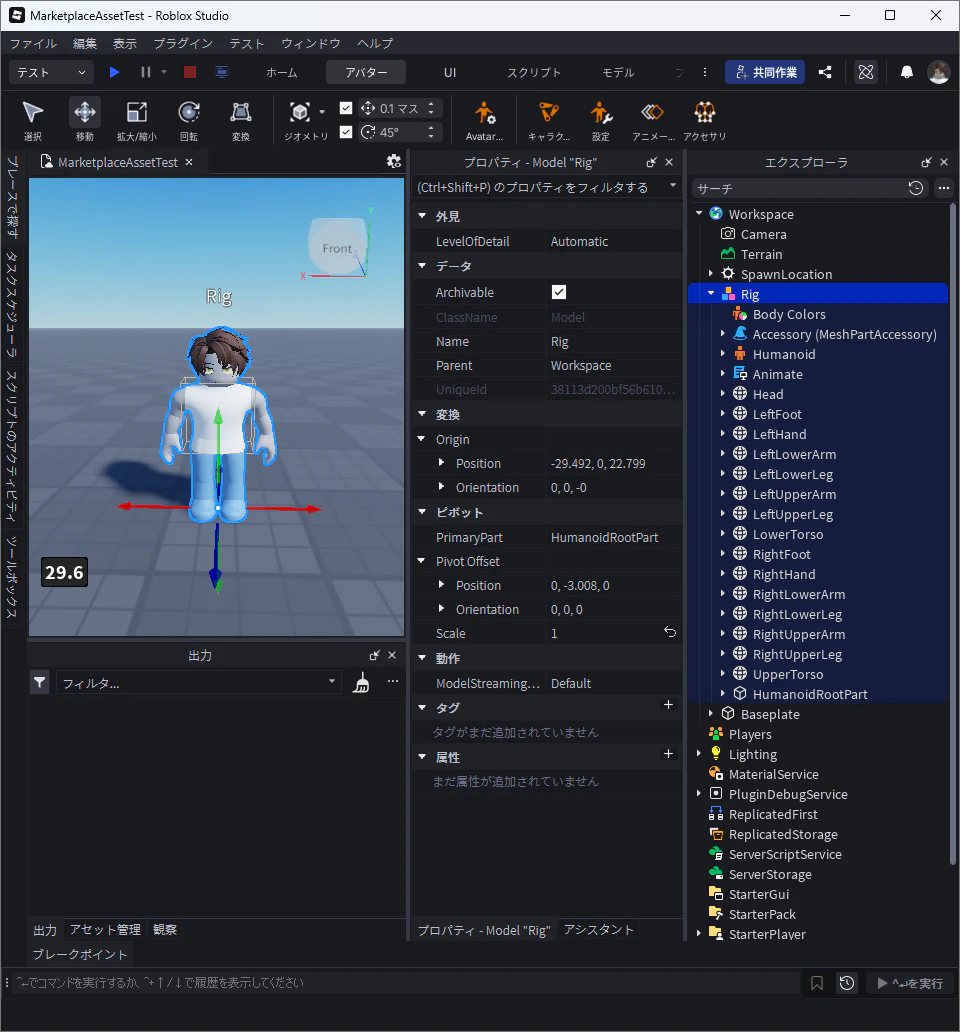Pick the 回転 (Rotate) tool
Screen dimensions: 960x1032
189,120
